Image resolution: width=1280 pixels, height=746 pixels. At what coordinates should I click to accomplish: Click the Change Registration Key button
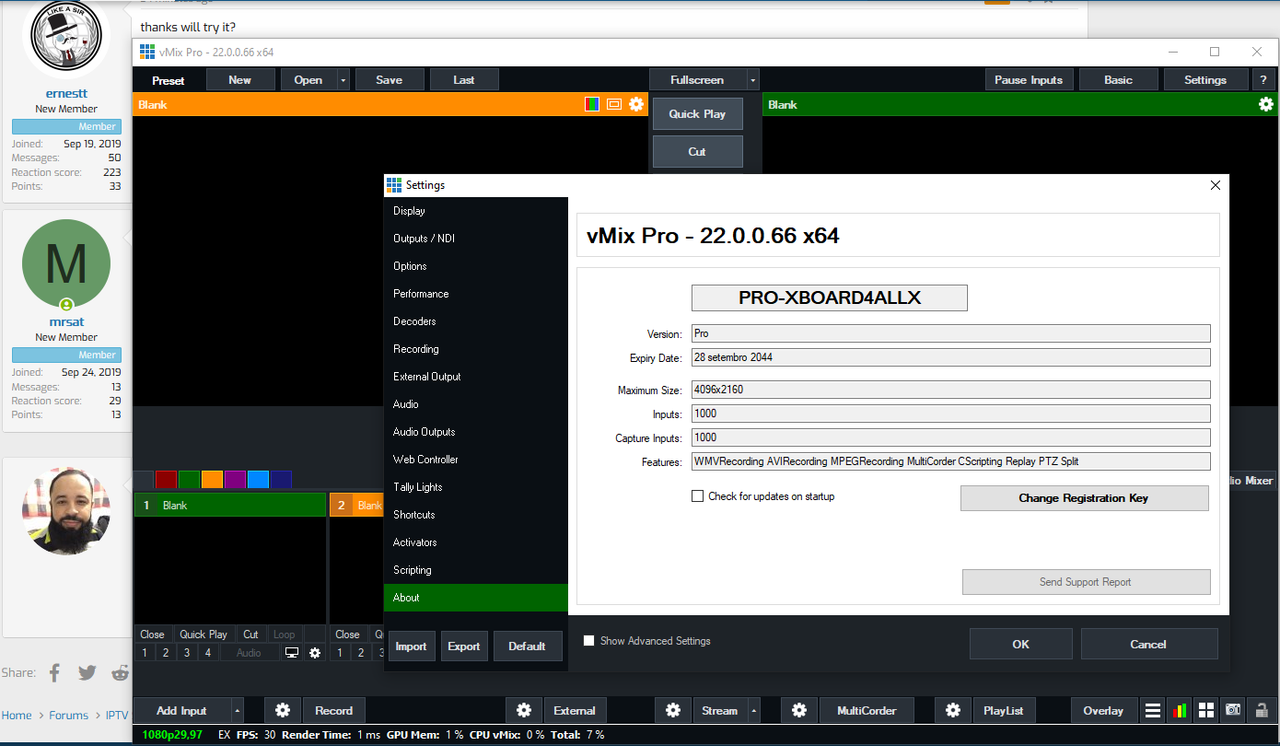(1084, 498)
